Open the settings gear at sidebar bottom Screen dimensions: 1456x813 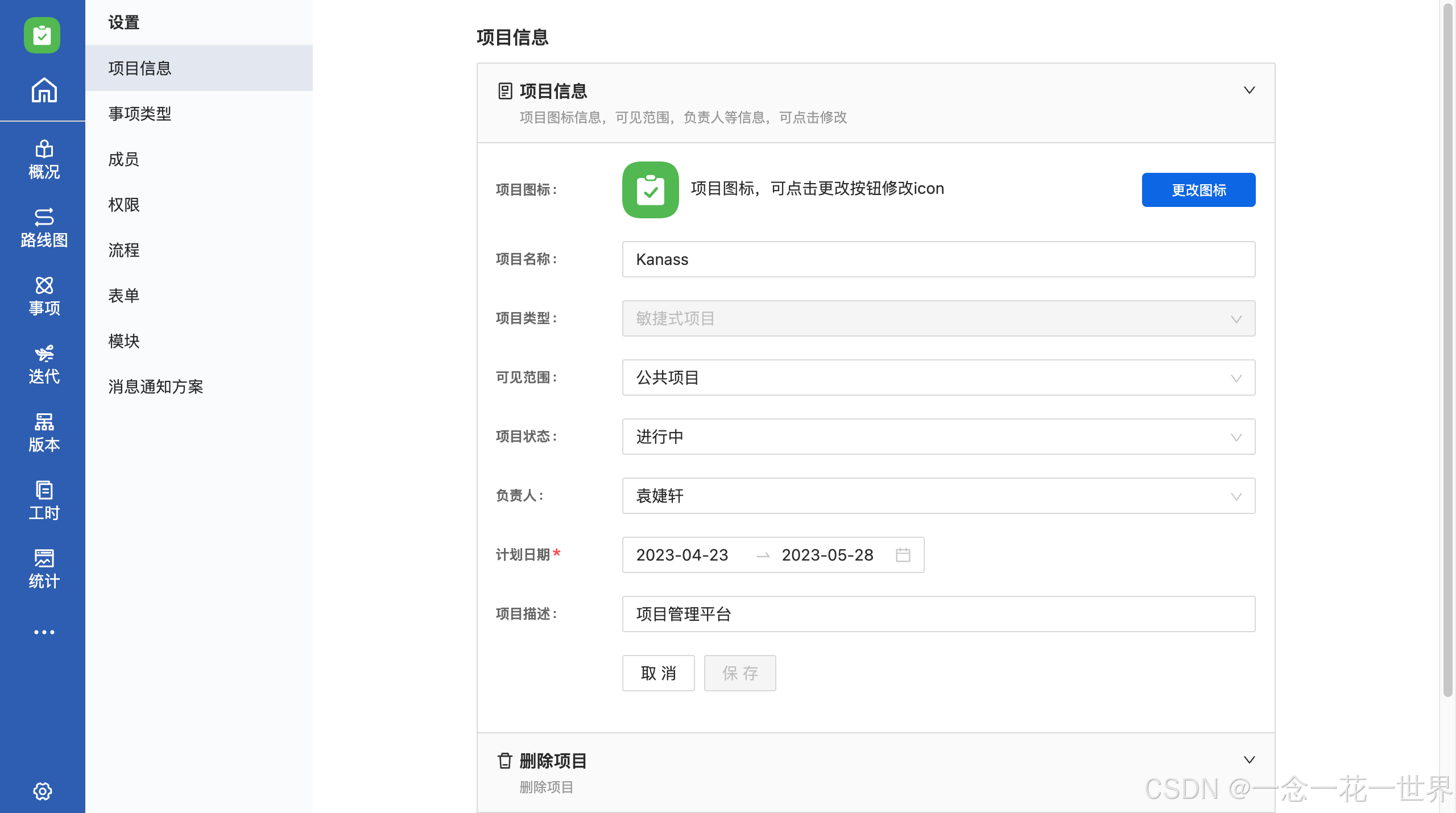click(x=43, y=791)
